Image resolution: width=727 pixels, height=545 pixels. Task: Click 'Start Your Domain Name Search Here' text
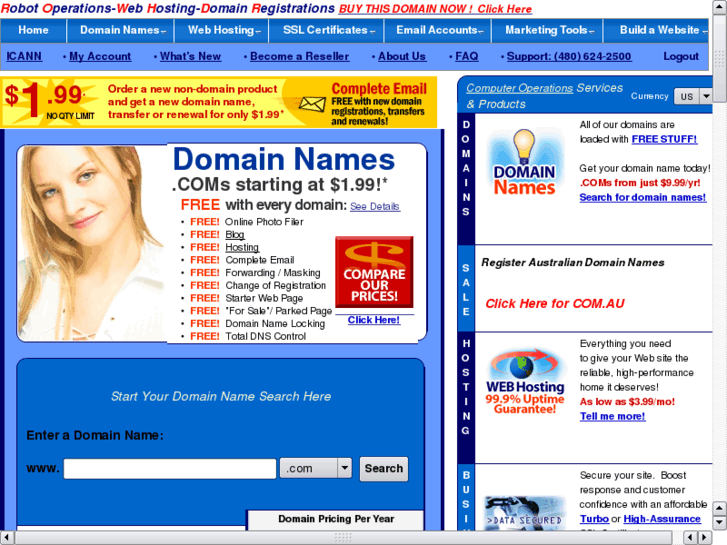pos(221,397)
